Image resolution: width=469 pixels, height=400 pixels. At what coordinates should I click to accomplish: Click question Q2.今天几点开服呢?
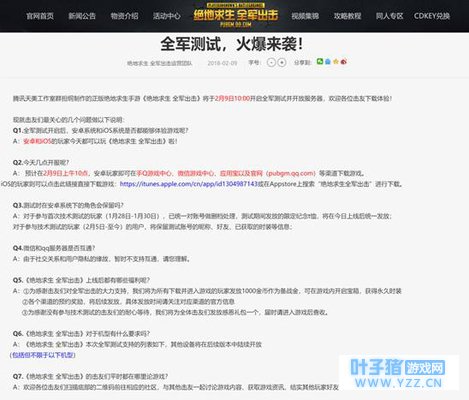41,162
